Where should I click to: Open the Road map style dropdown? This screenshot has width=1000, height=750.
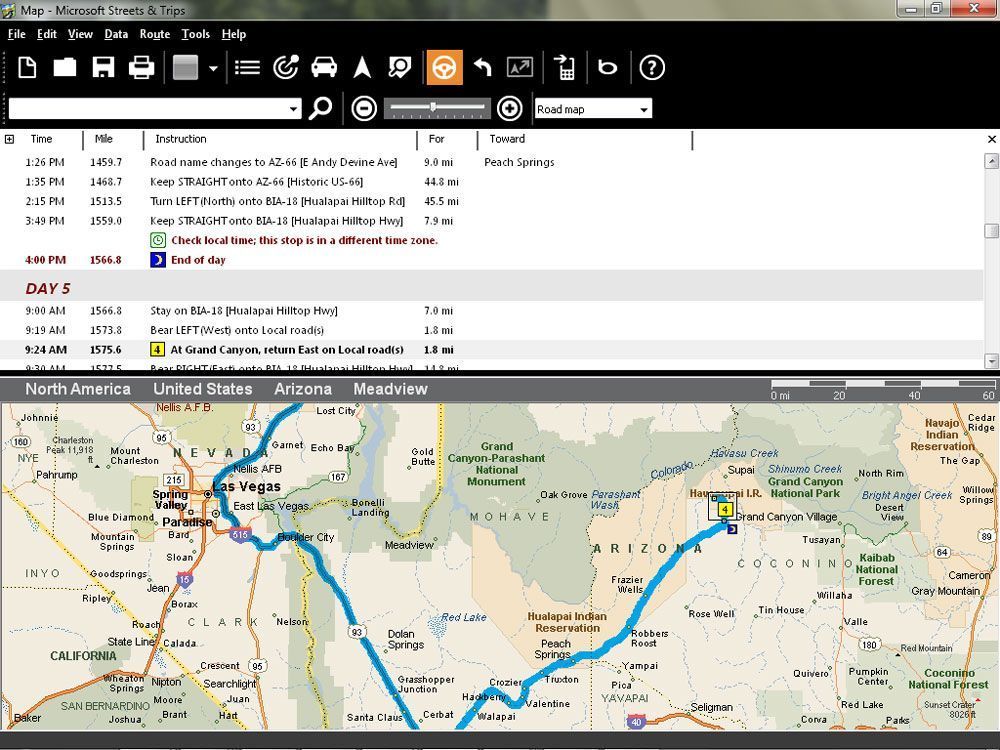point(644,109)
